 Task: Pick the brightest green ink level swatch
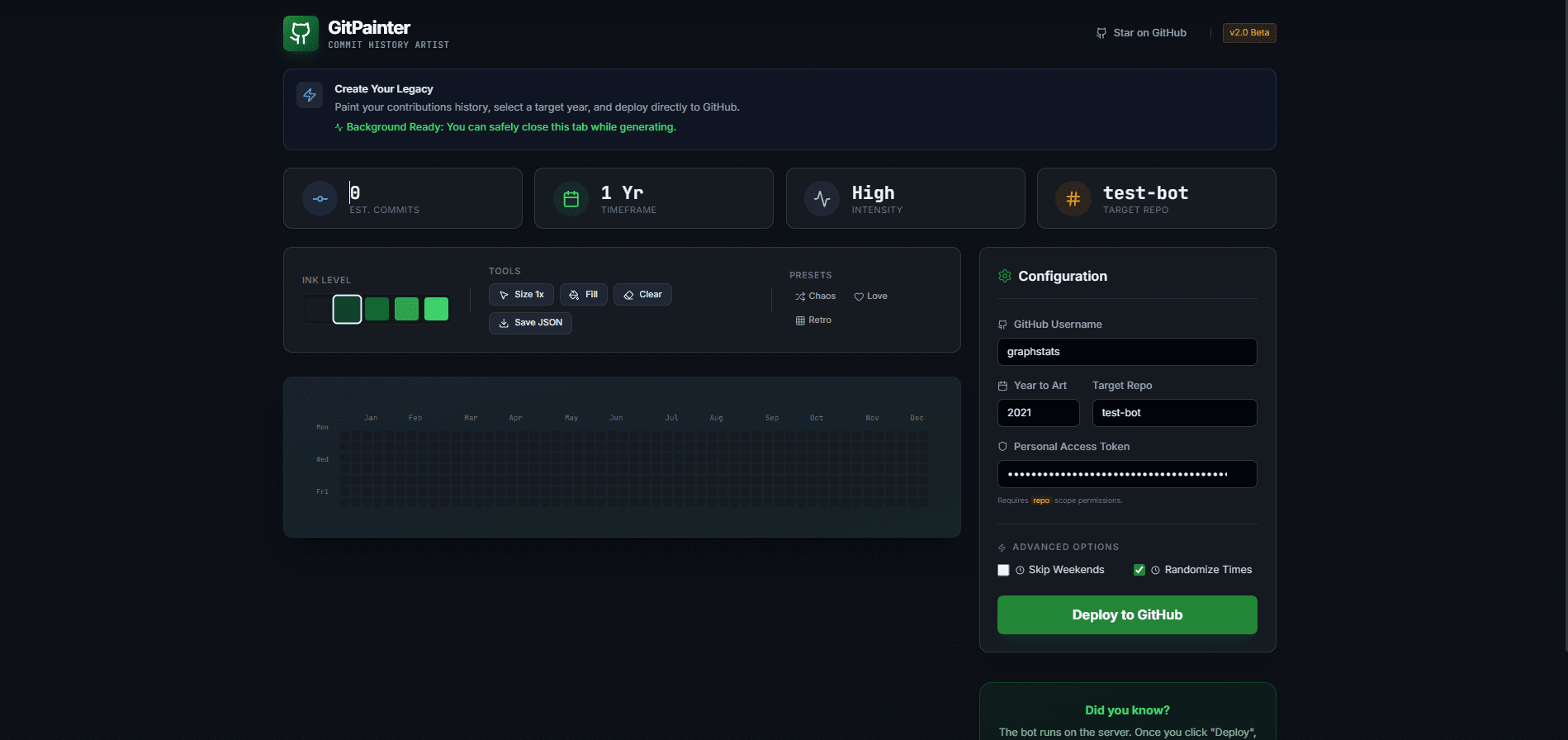(436, 309)
